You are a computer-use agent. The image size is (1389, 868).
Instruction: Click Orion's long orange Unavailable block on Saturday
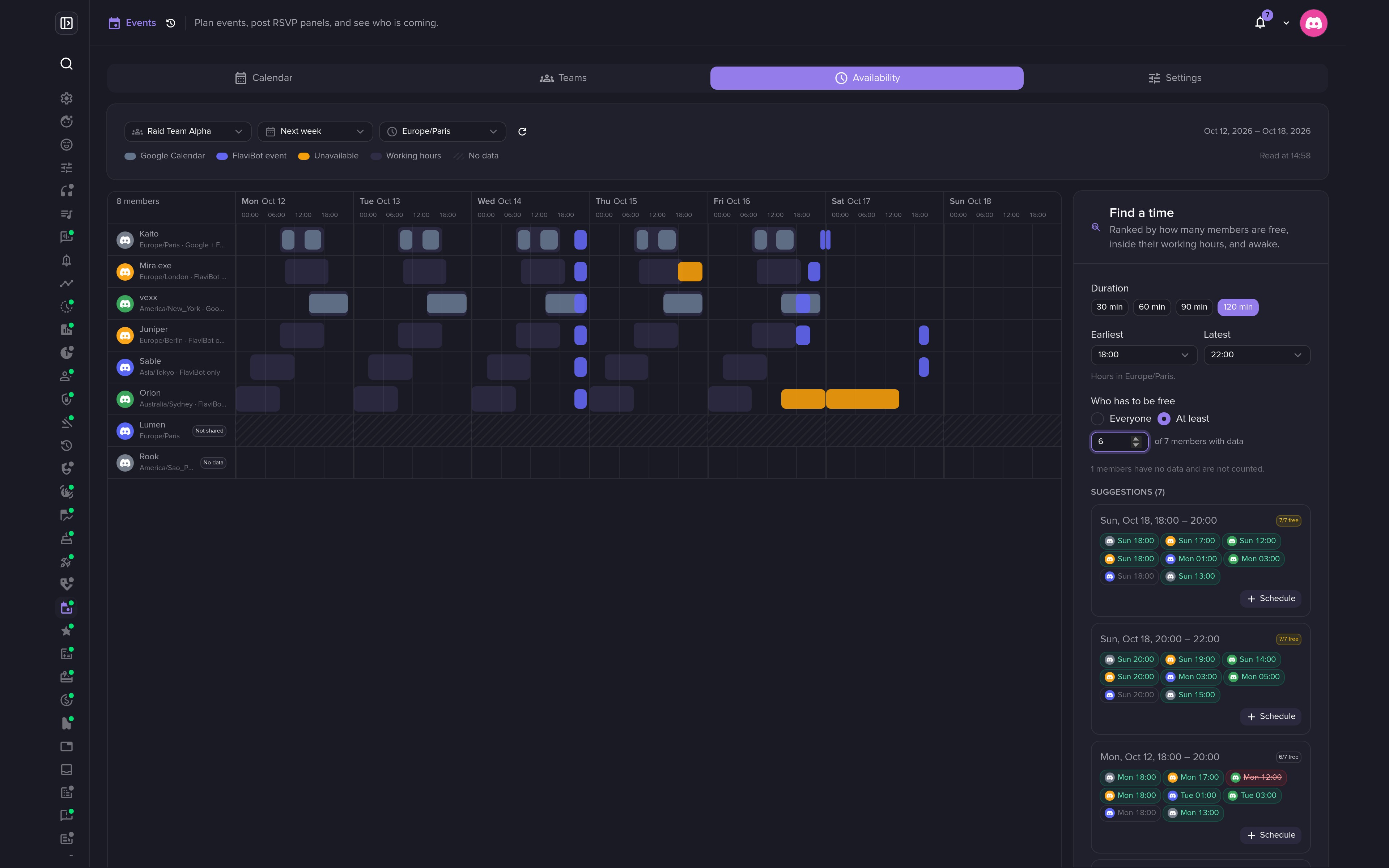[x=862, y=399]
